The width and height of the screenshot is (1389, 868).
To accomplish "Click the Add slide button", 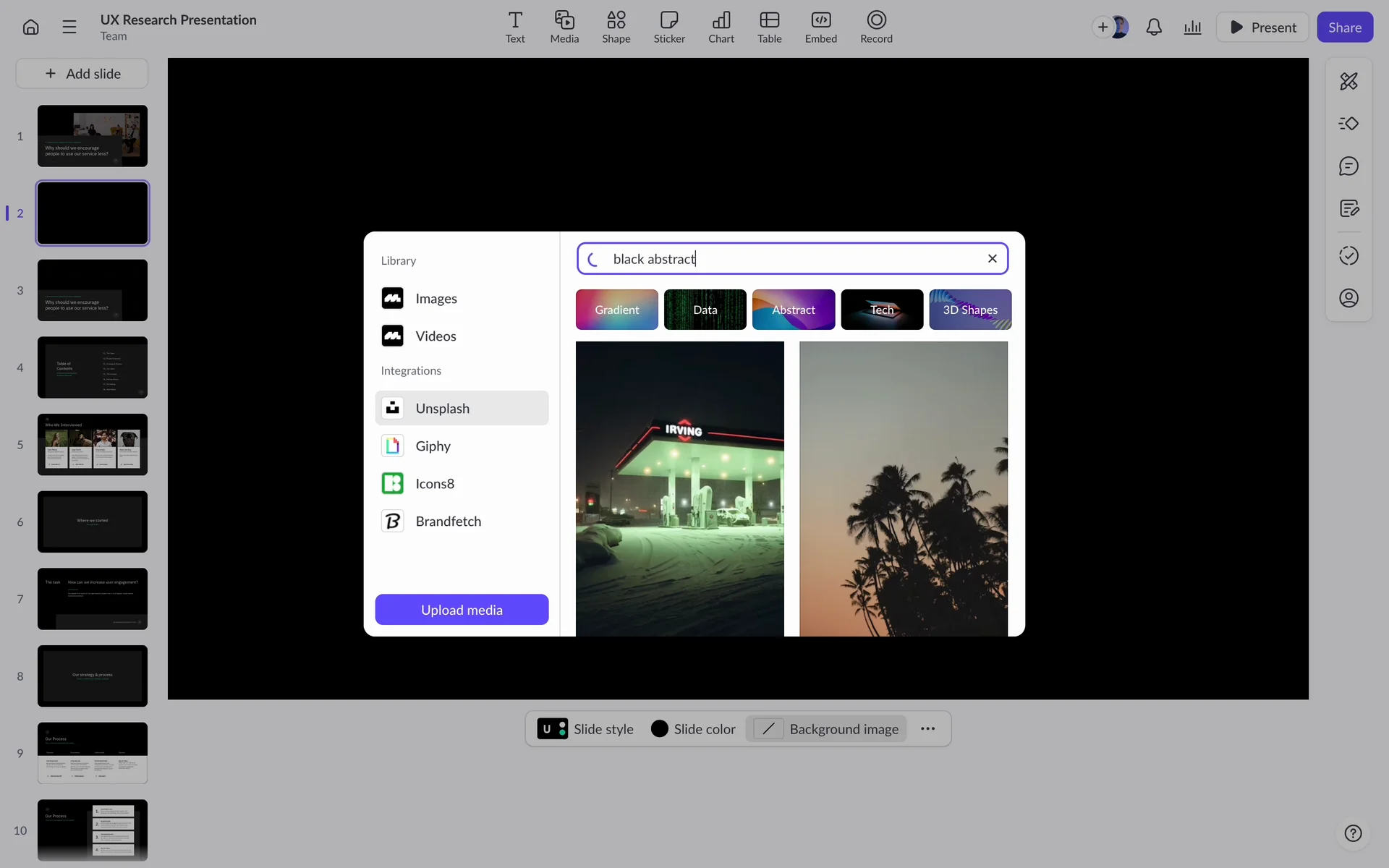I will pyautogui.click(x=82, y=73).
